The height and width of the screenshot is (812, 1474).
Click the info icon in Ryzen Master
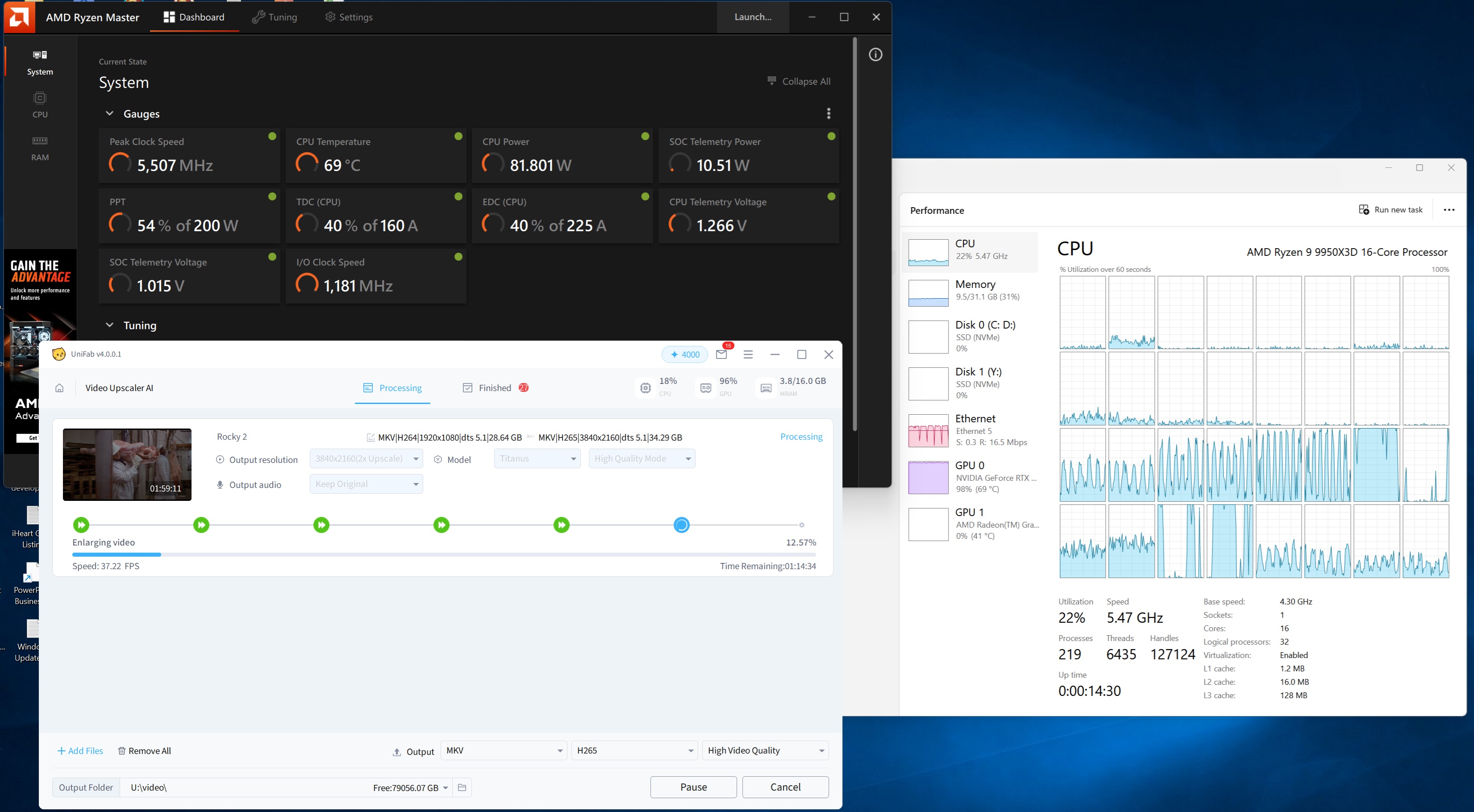[x=875, y=54]
